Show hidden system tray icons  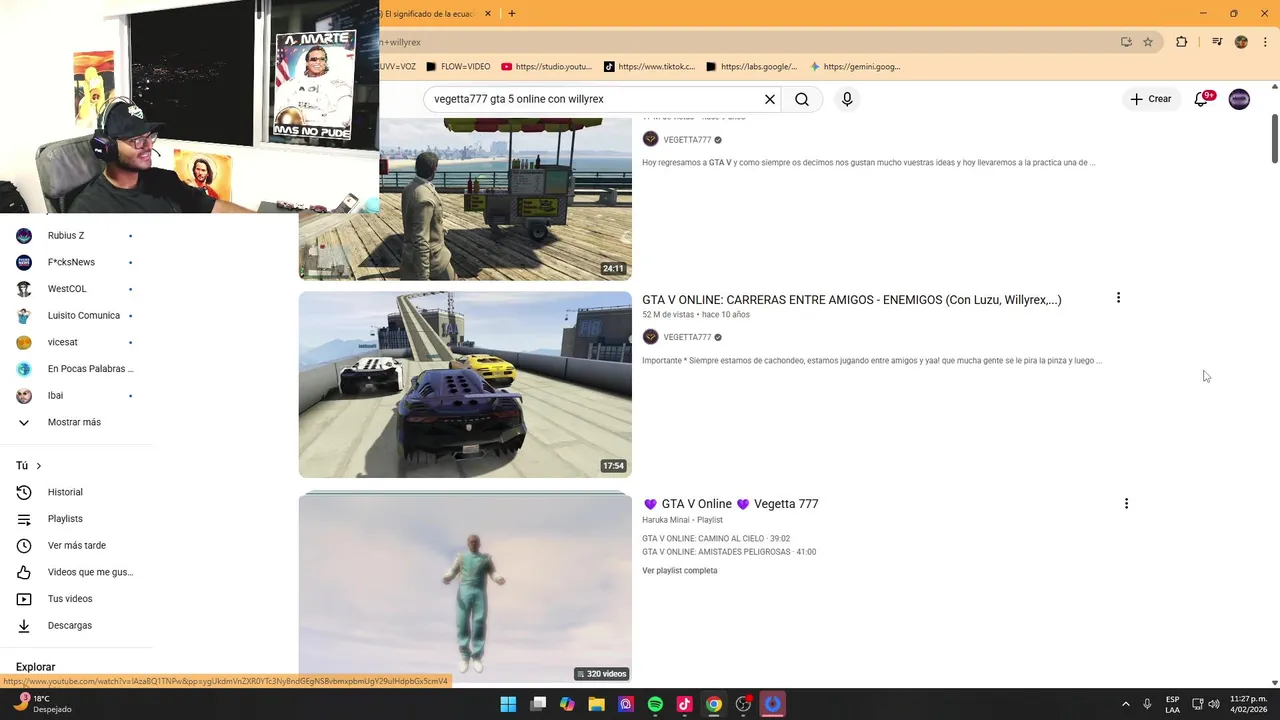[x=1125, y=704]
